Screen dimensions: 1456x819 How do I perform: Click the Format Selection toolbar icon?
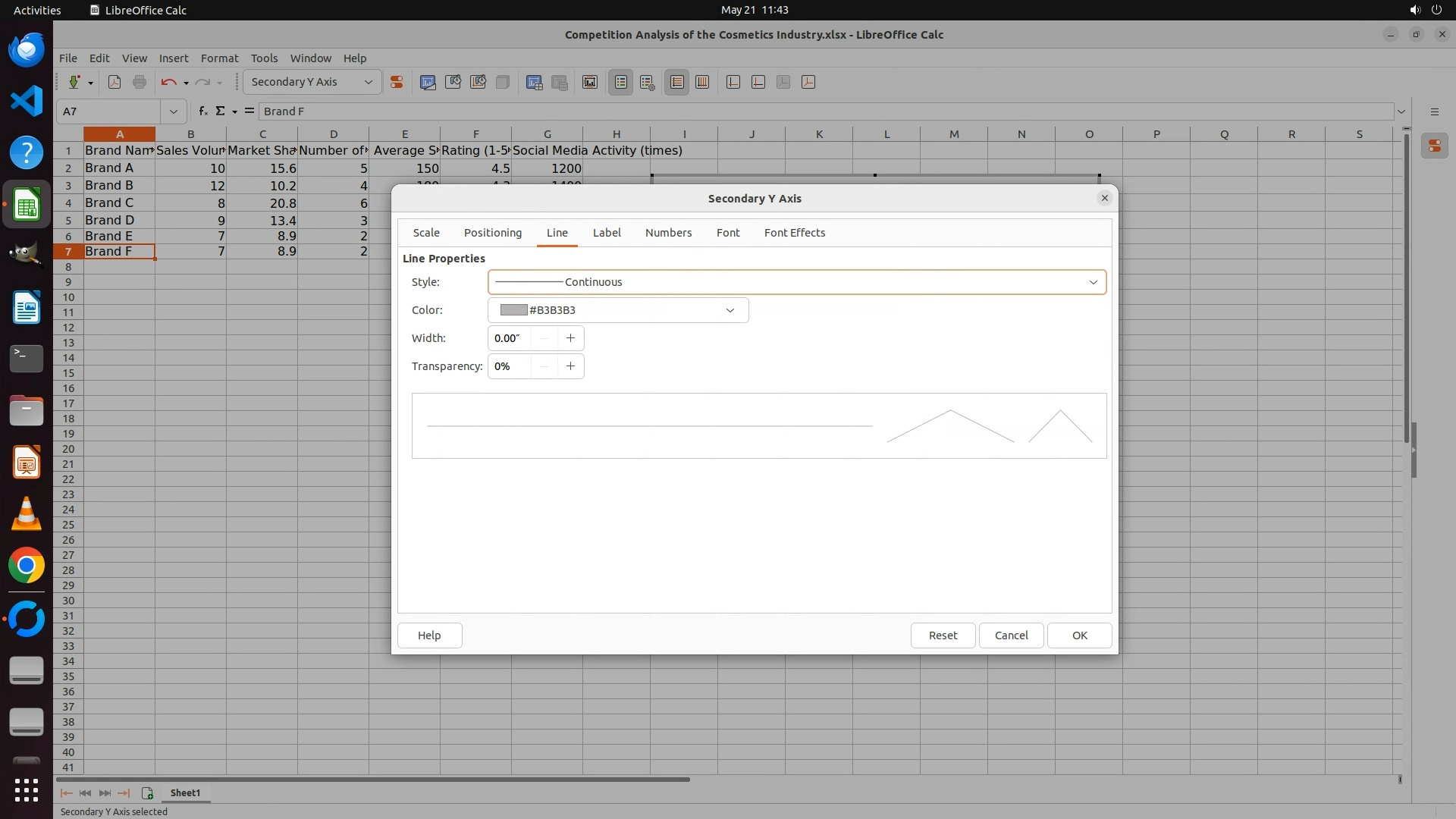(x=396, y=82)
